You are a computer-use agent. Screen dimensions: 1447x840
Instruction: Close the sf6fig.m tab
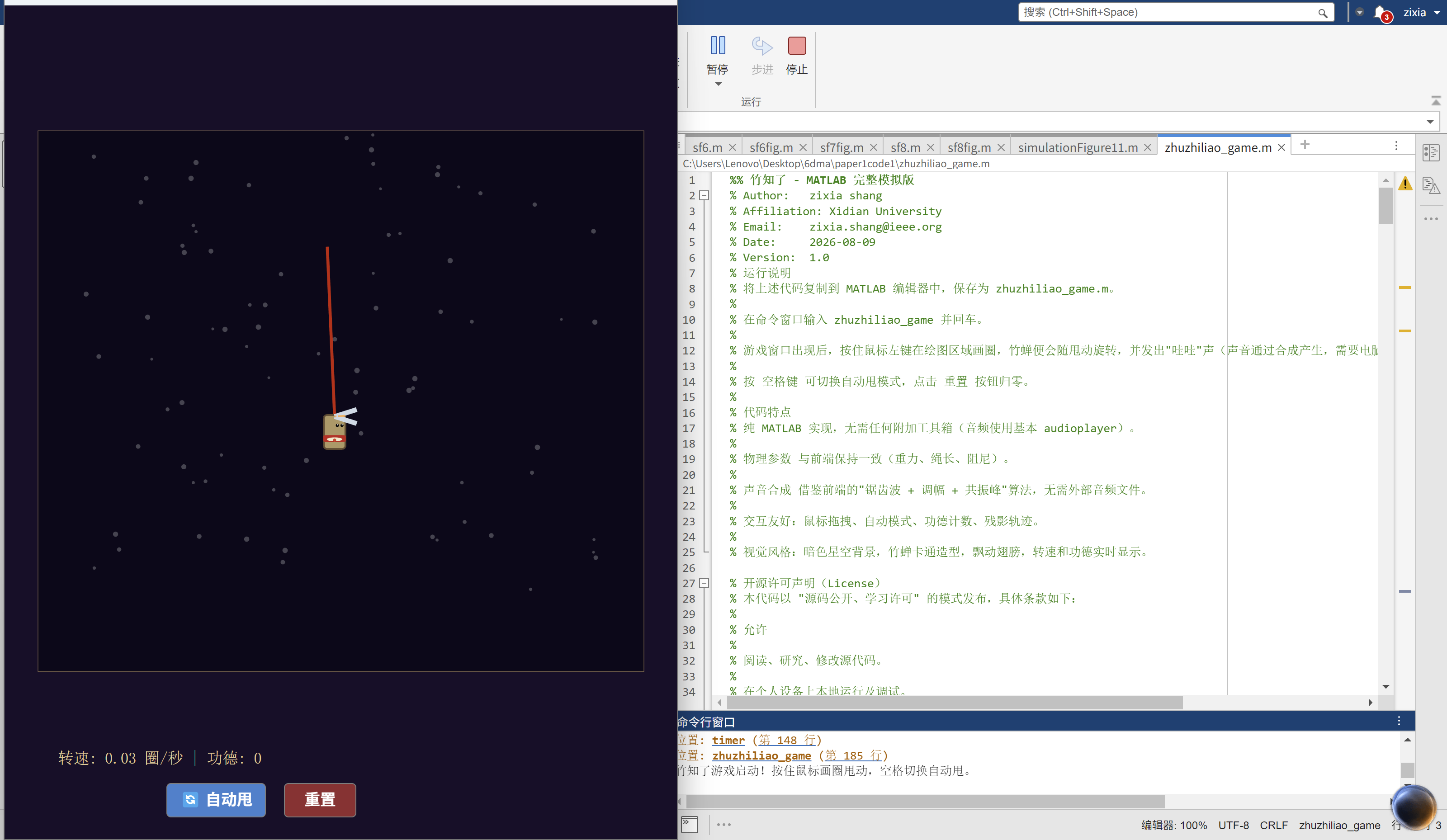tap(803, 147)
